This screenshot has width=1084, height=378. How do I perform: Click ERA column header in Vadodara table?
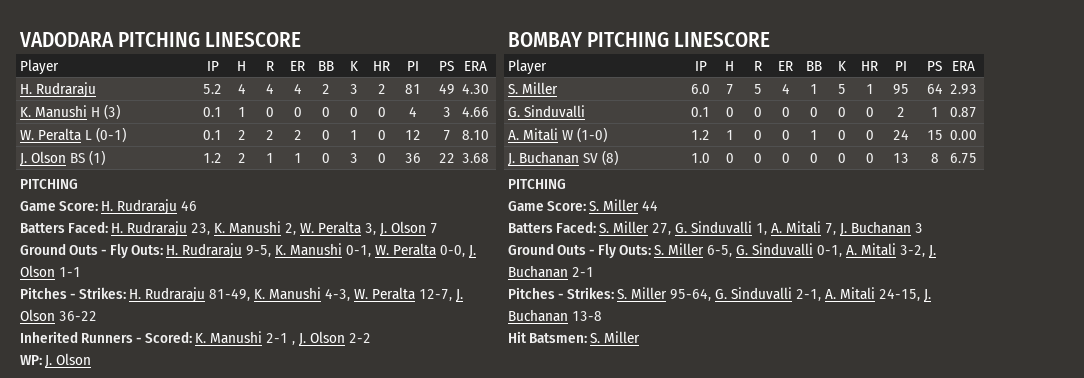pyautogui.click(x=475, y=66)
